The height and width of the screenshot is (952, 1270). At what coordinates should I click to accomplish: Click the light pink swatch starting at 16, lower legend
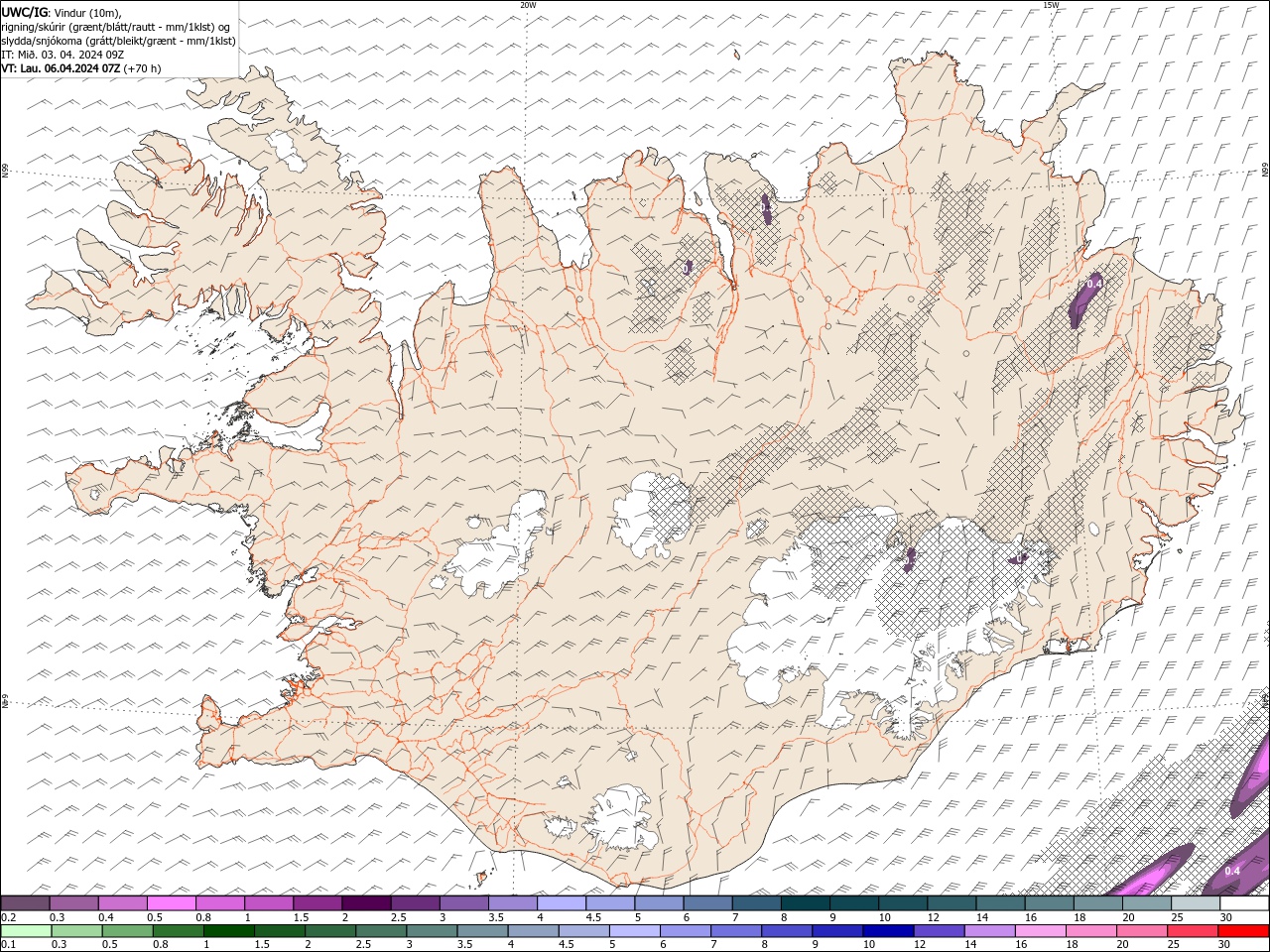click(1040, 930)
